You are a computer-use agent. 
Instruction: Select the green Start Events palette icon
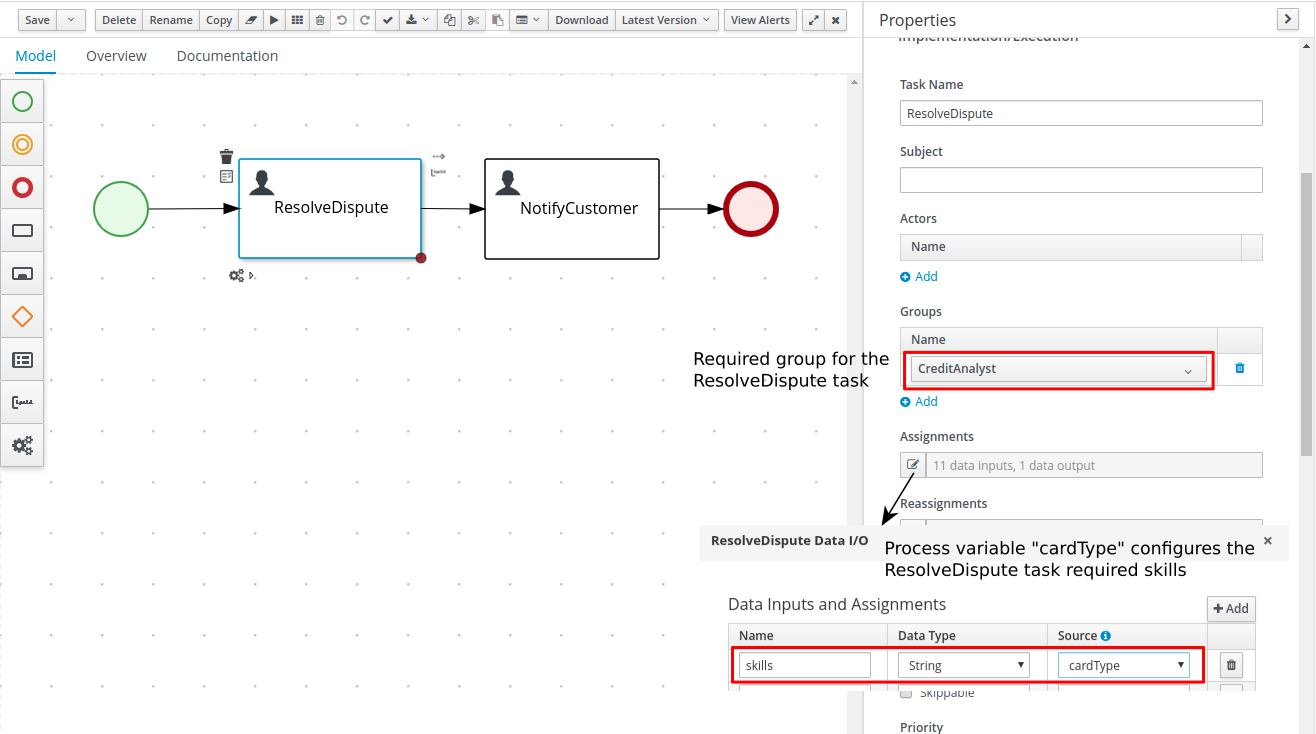[x=22, y=101]
